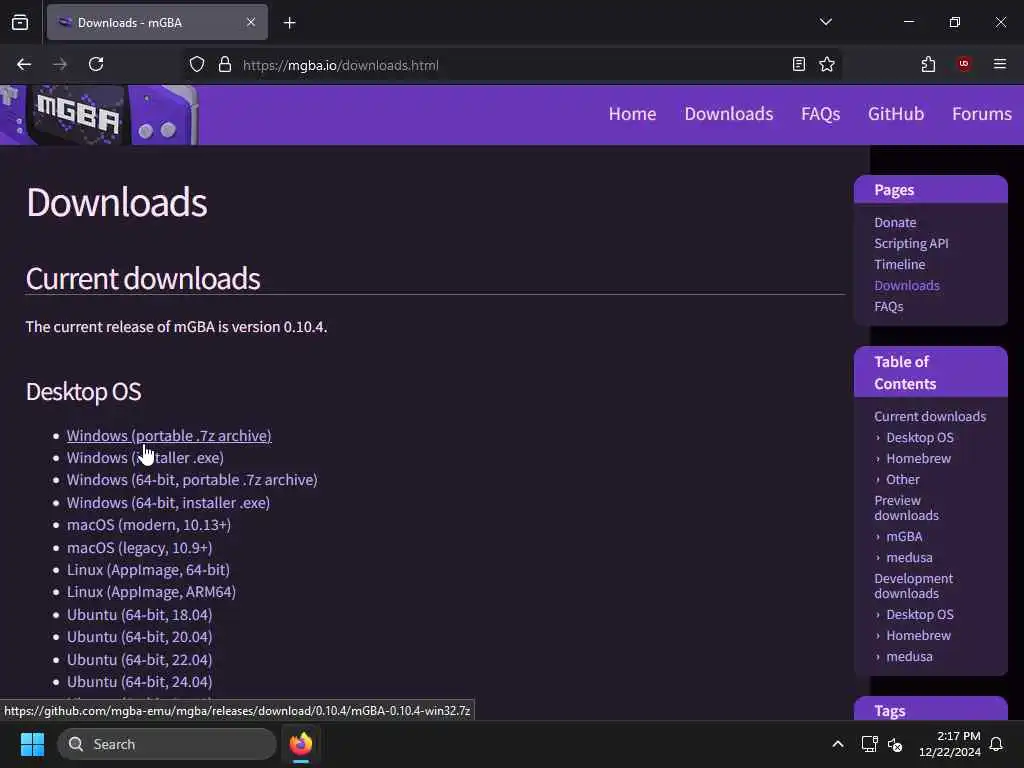Image resolution: width=1024 pixels, height=768 pixels.
Task: Download Linux AppImage ARM64
Action: coord(151,592)
